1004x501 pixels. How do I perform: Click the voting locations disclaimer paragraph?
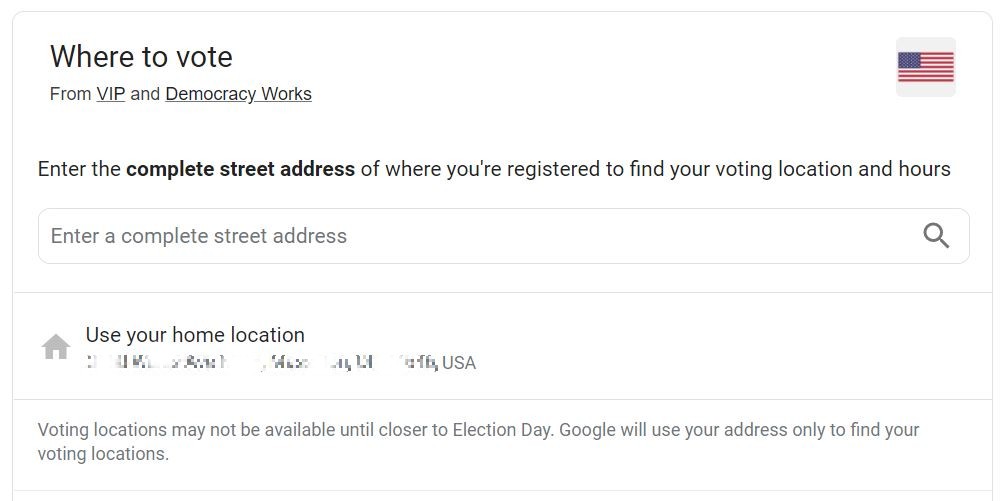click(478, 441)
